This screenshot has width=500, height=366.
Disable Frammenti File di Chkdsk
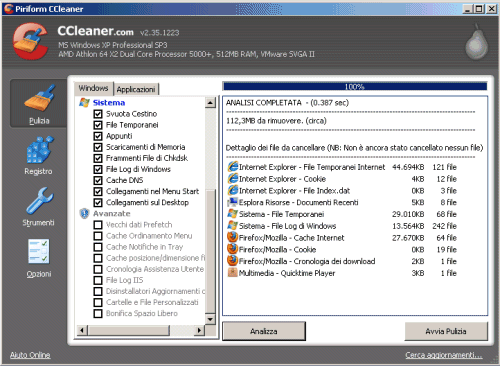coord(98,158)
